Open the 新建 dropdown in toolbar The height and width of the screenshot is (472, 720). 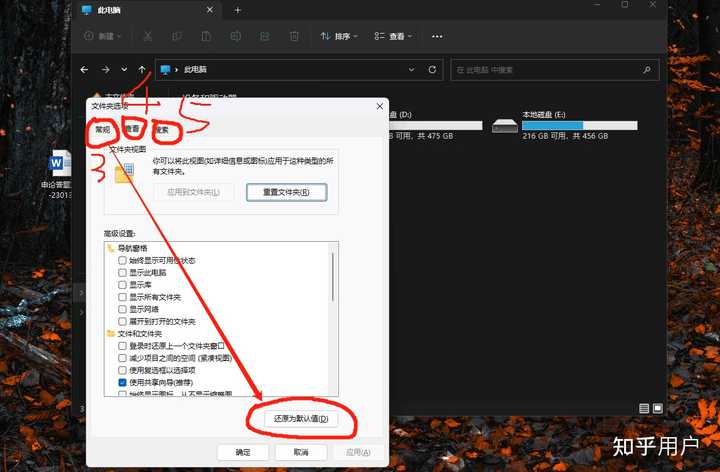pyautogui.click(x=103, y=36)
